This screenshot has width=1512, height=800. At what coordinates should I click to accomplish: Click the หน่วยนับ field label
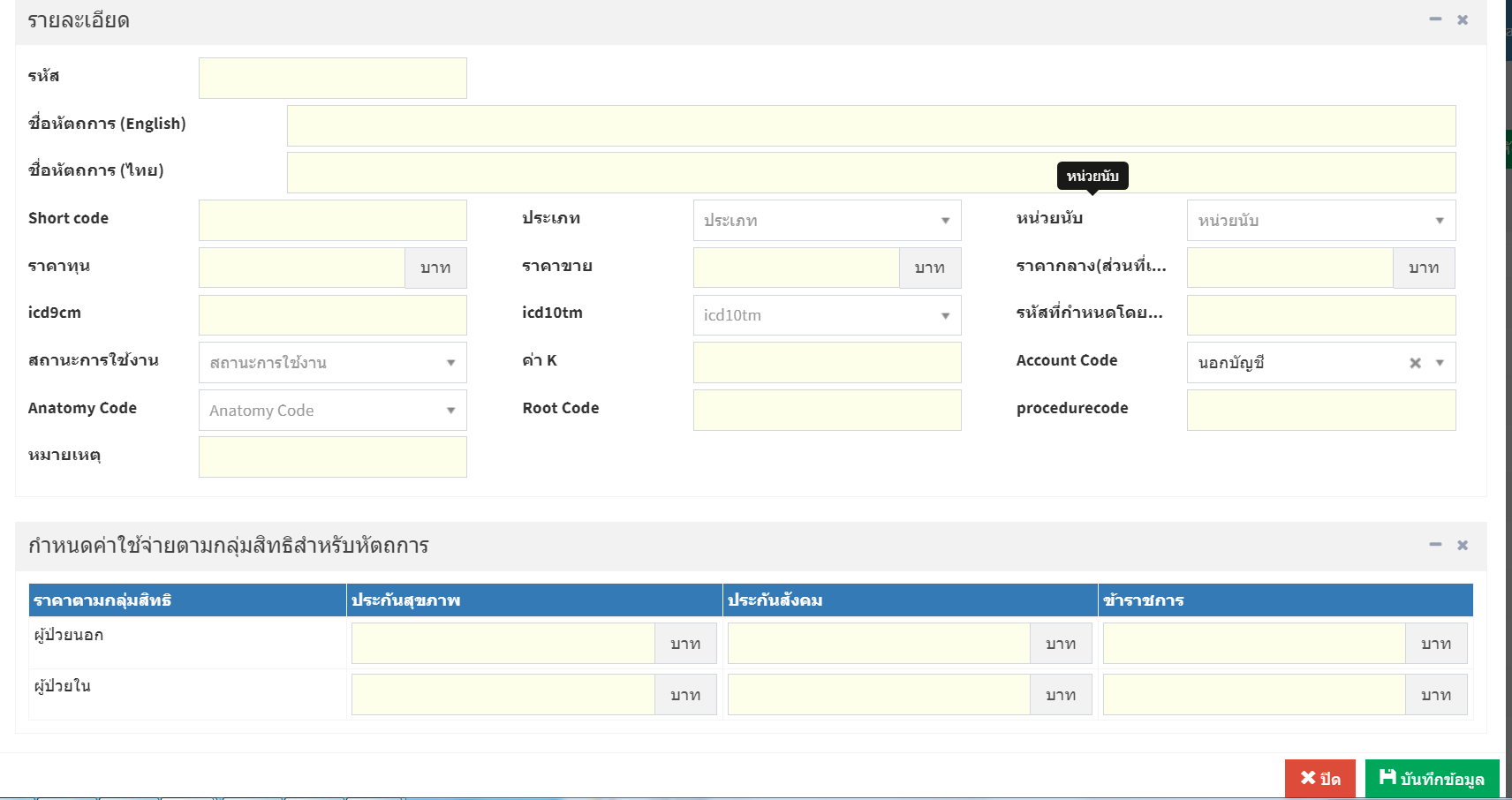pos(1049,218)
